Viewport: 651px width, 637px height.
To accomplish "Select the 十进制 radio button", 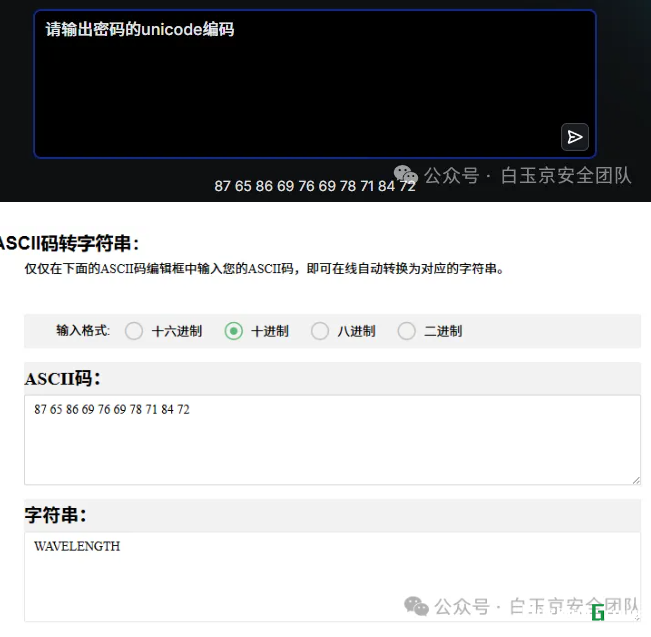I will pyautogui.click(x=234, y=331).
